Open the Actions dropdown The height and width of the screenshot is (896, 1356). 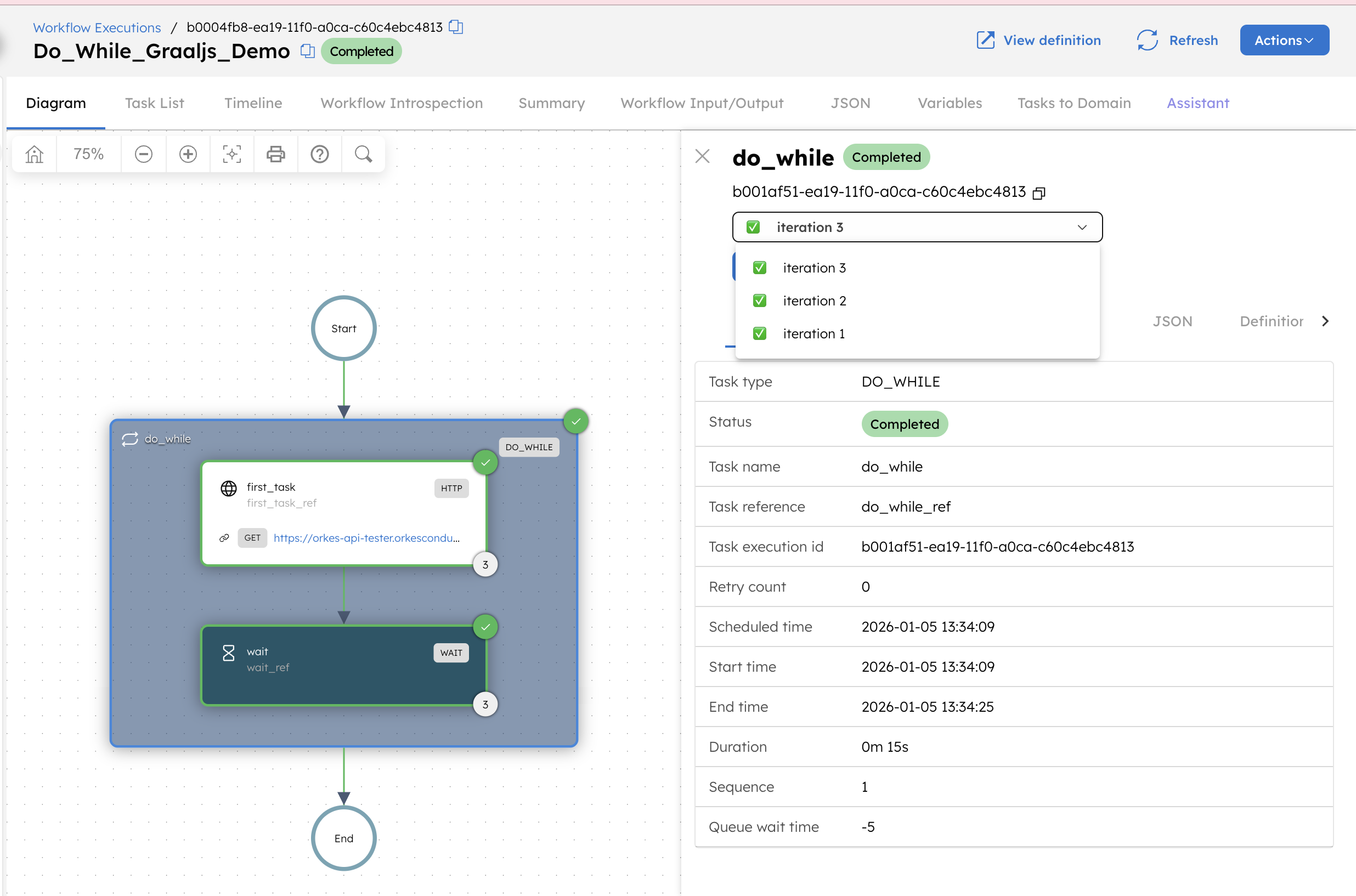tap(1284, 40)
